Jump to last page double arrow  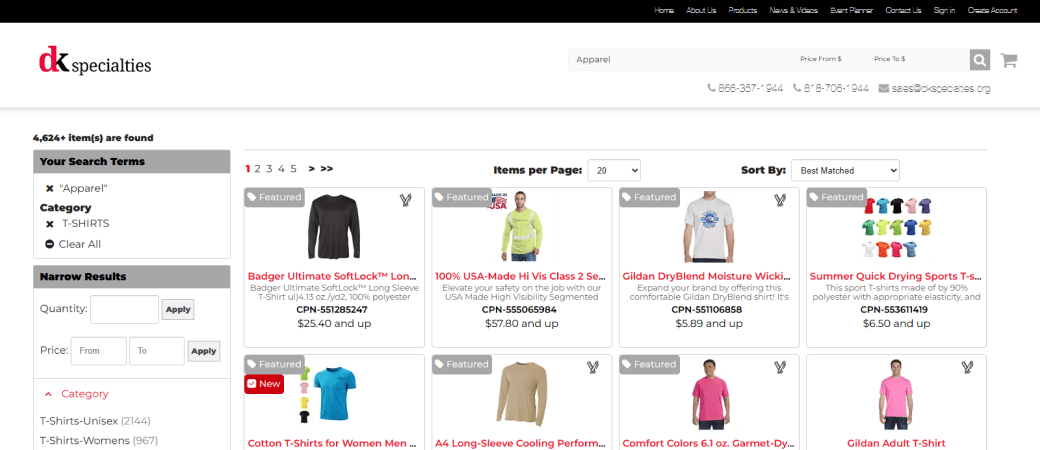(x=326, y=169)
